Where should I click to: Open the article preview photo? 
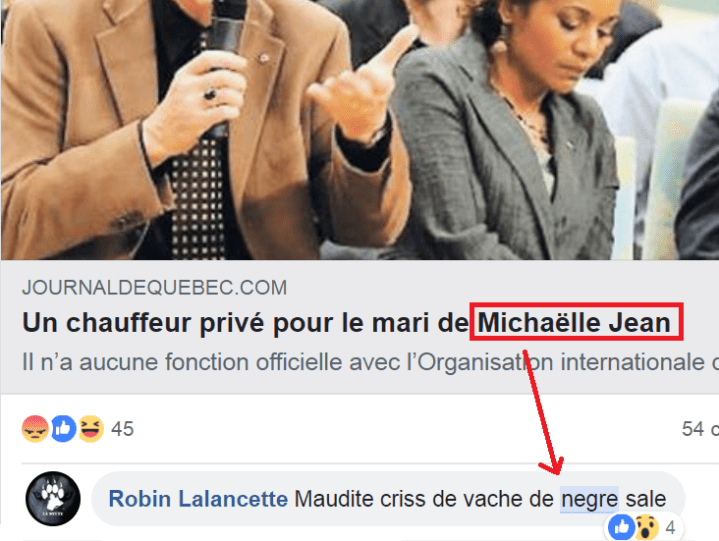pos(360,130)
